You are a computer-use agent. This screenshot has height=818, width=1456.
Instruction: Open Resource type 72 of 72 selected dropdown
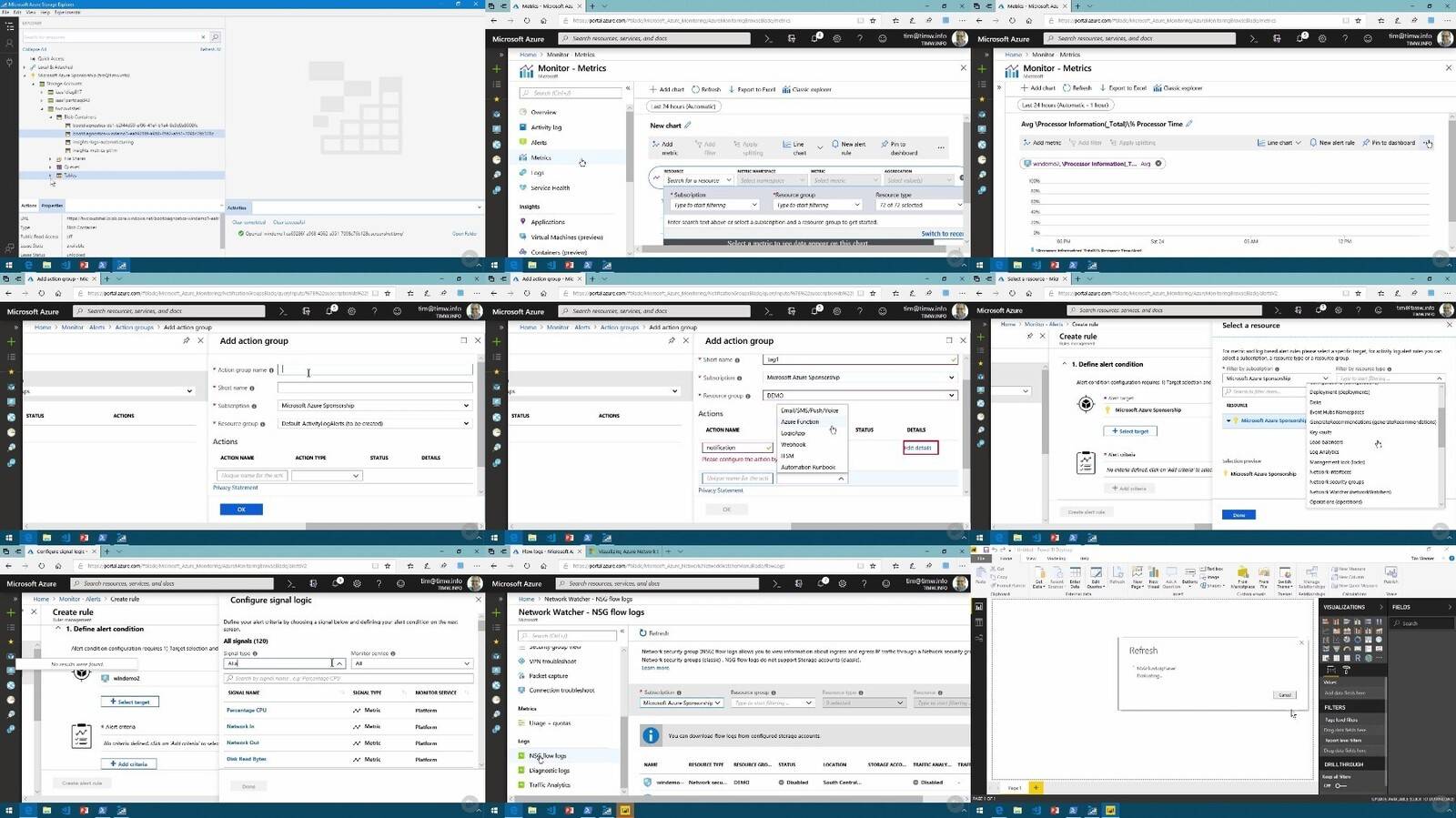pyautogui.click(x=919, y=205)
